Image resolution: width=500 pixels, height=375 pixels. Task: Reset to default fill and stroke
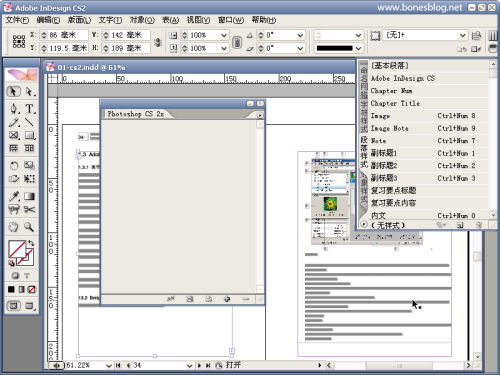pyautogui.click(x=11, y=263)
